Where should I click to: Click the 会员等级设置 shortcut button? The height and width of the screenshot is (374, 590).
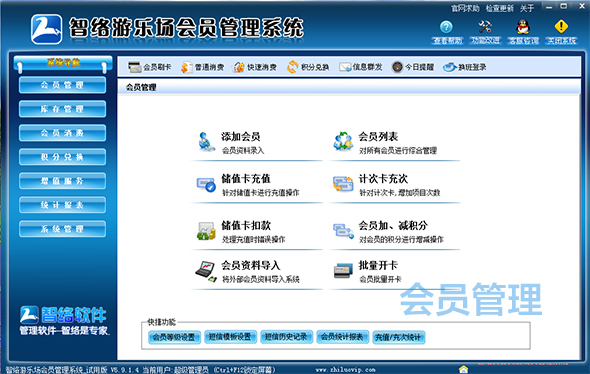point(174,337)
